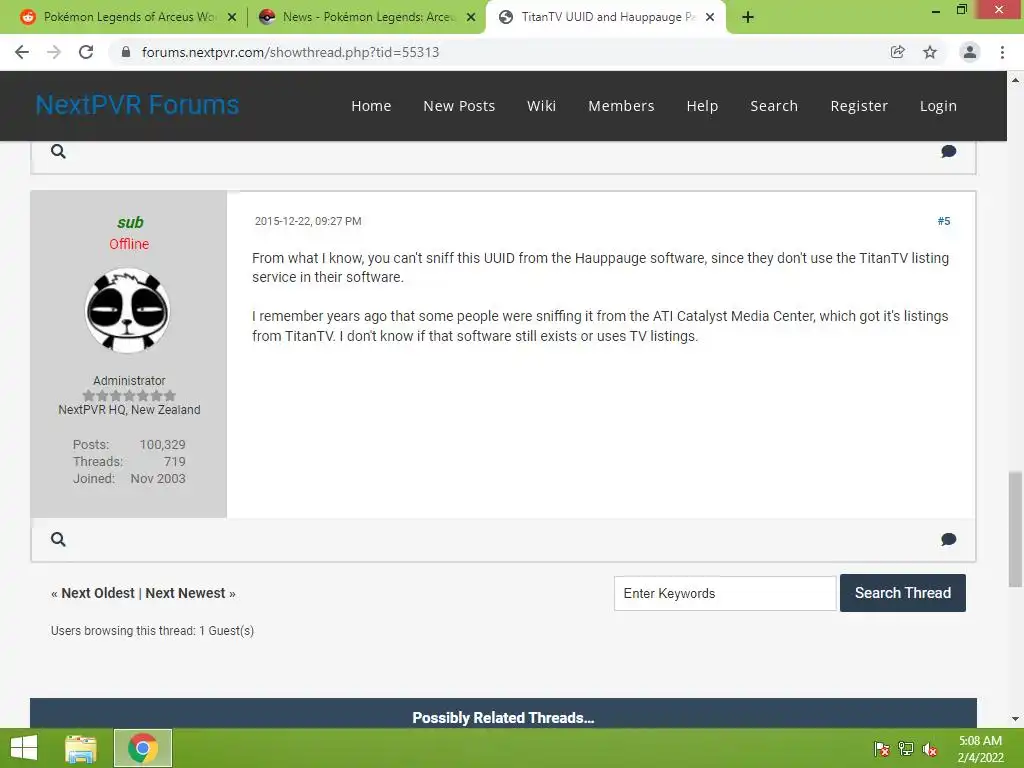The width and height of the screenshot is (1024, 768).
Task: Click scrollbar down arrow
Action: click(x=1015, y=719)
